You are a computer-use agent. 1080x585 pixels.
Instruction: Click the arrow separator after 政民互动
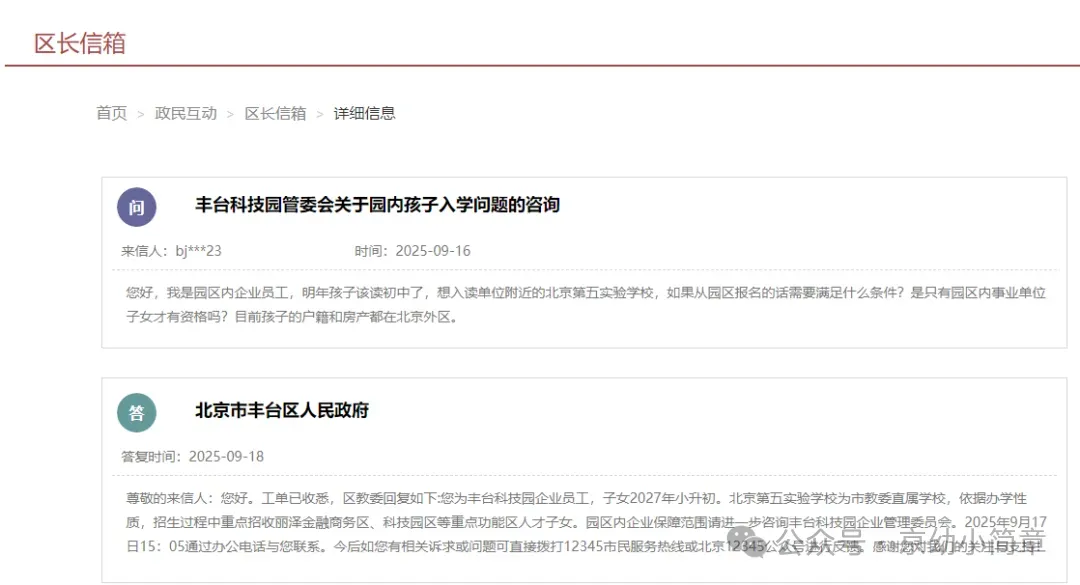click(x=231, y=114)
